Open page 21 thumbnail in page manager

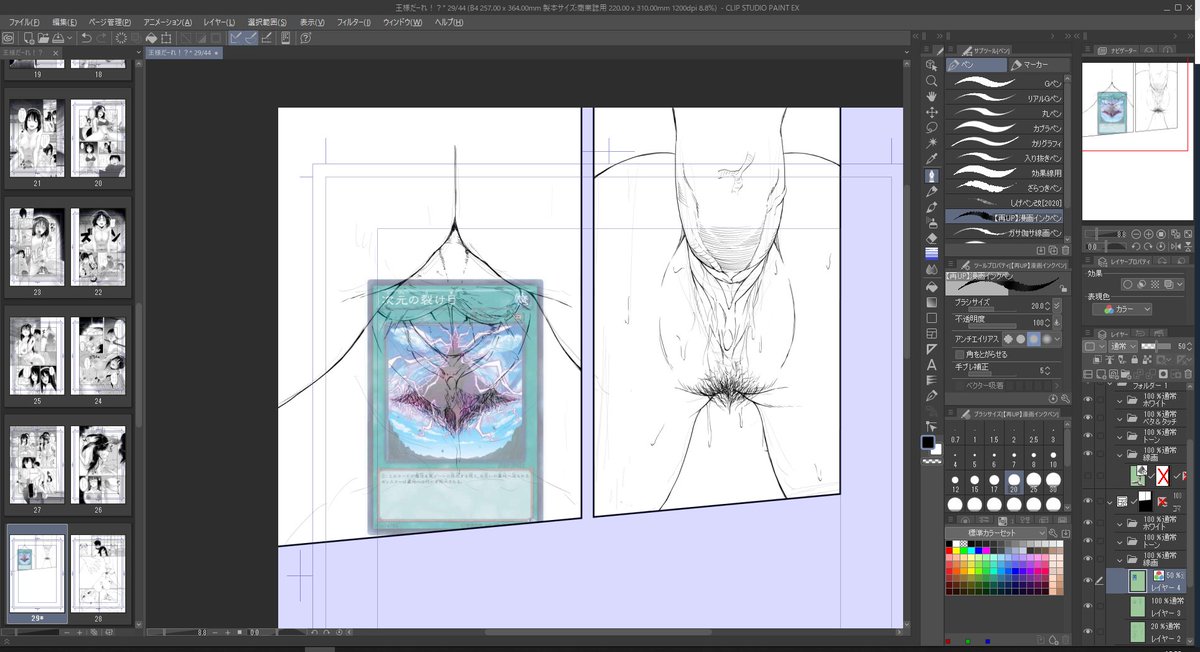[37, 138]
